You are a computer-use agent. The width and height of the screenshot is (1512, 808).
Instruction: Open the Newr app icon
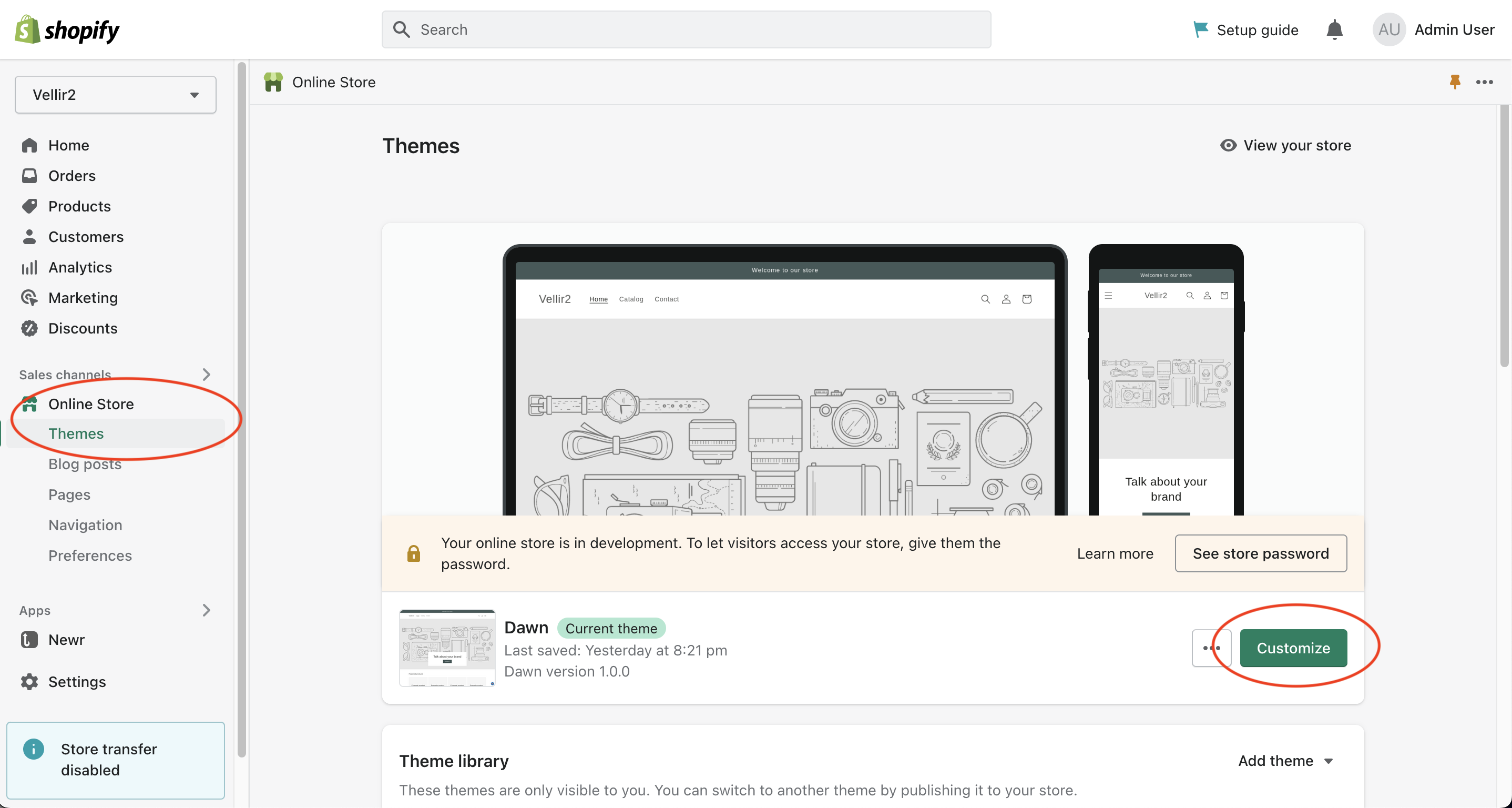tap(29, 640)
